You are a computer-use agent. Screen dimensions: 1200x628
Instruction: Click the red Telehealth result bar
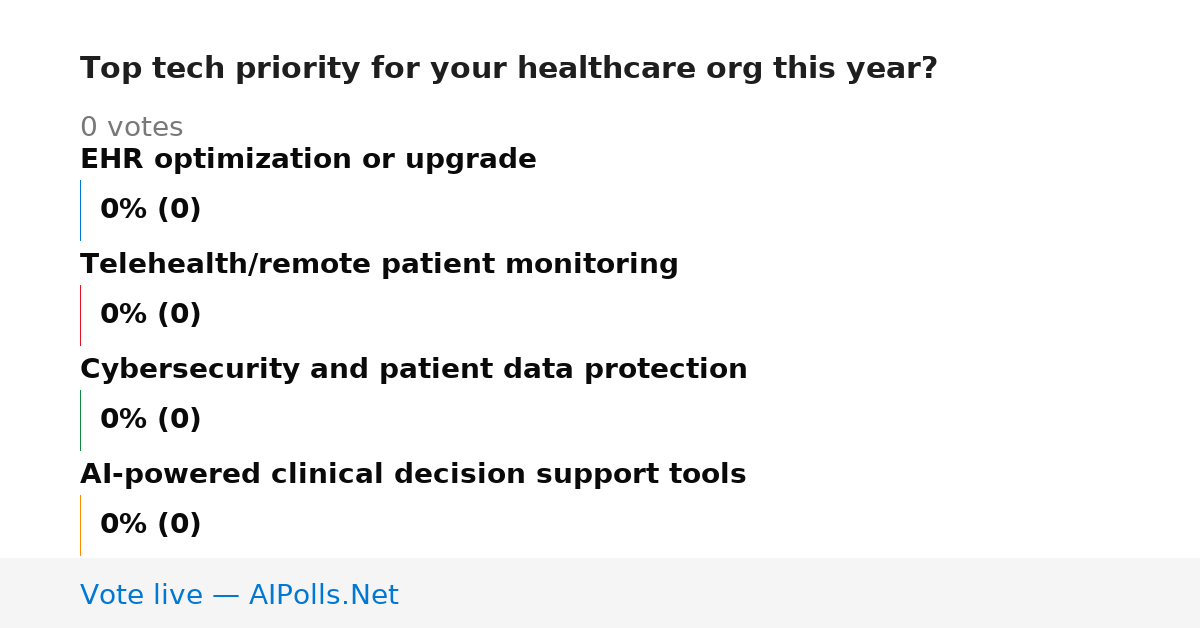pyautogui.click(x=80, y=315)
